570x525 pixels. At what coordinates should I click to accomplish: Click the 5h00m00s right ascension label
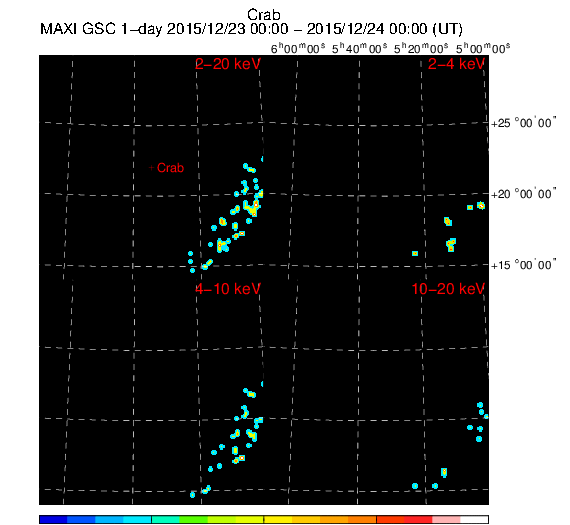[x=483, y=48]
